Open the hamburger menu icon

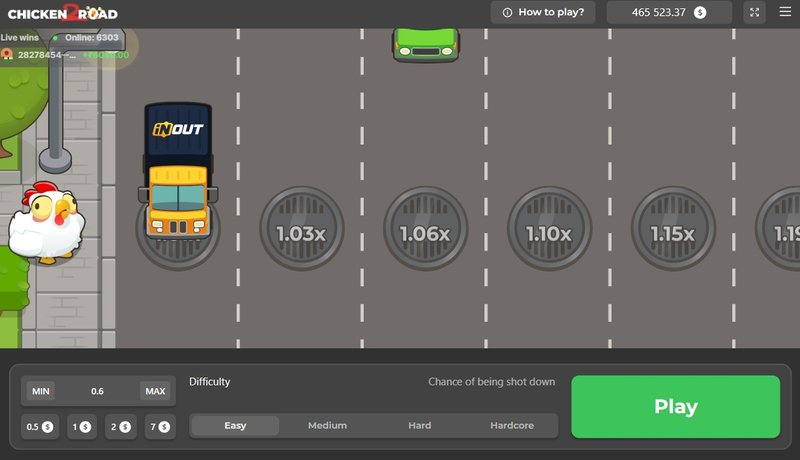pos(785,12)
